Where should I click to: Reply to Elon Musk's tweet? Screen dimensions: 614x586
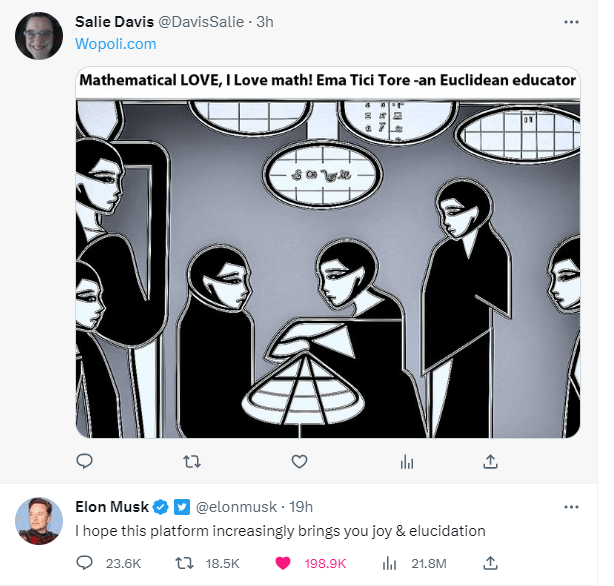click(85, 564)
